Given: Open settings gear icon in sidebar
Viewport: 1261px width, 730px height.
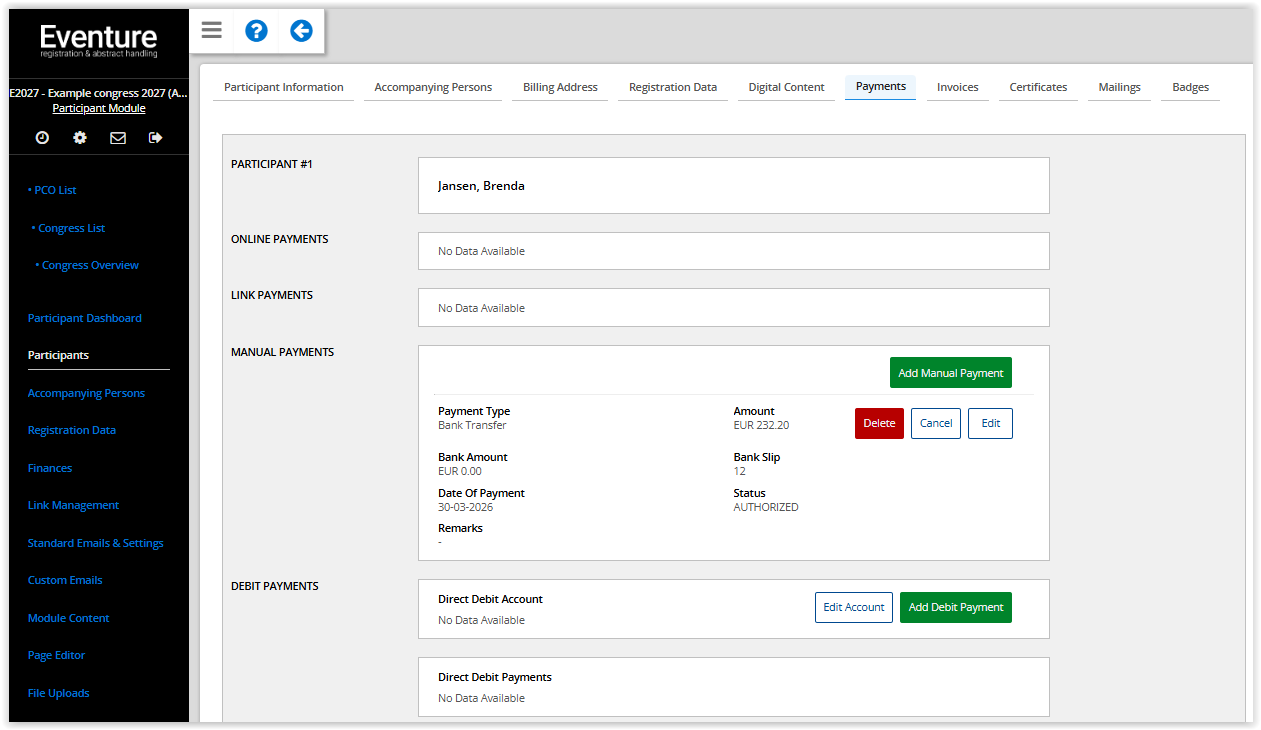Looking at the screenshot, I should point(80,138).
